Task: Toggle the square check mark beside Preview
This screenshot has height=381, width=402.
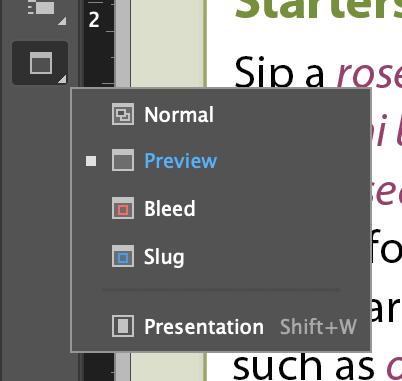Action: tap(91, 161)
